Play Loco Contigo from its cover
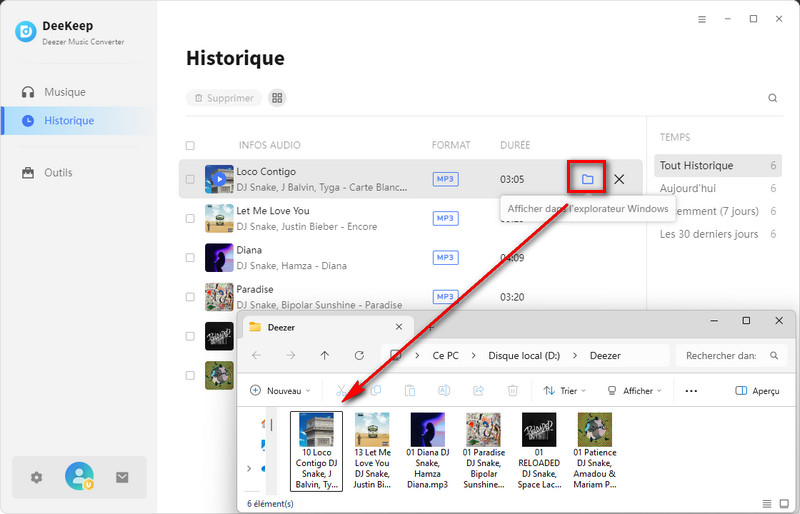The image size is (800, 514). 219,179
